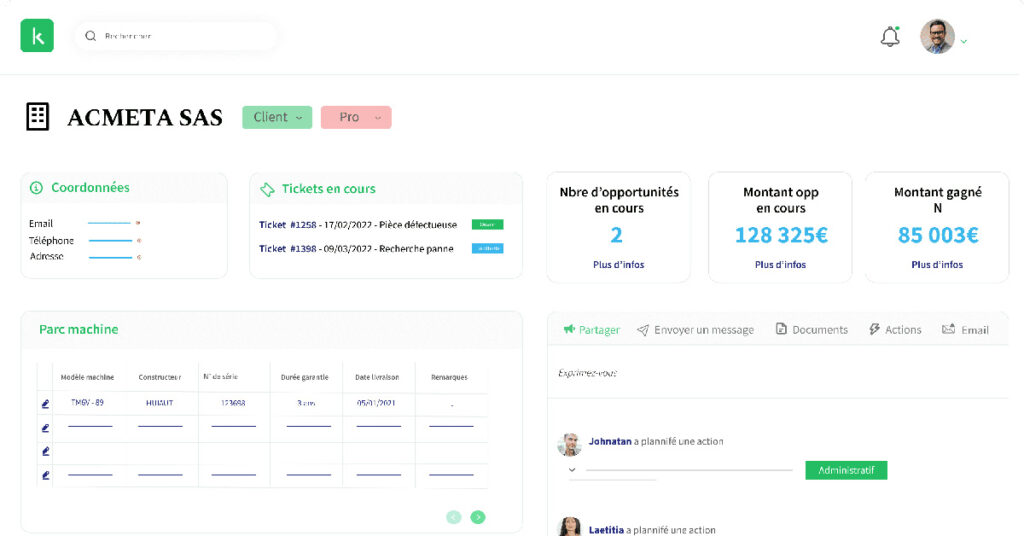The image size is (1024, 536).
Task: Open ticket #1258 Pièce défectueuse
Action: click(x=357, y=225)
